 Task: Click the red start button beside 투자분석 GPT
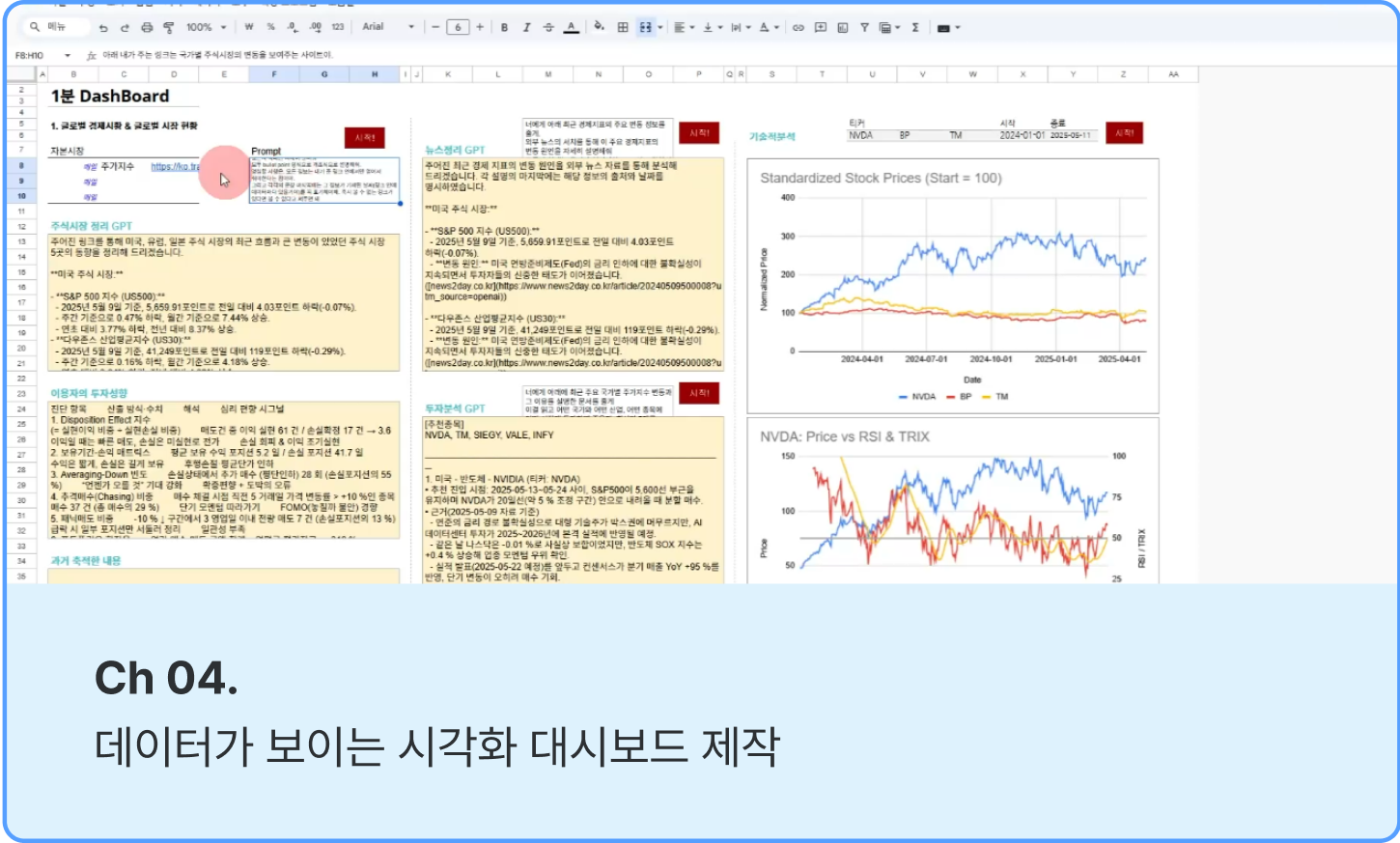699,393
